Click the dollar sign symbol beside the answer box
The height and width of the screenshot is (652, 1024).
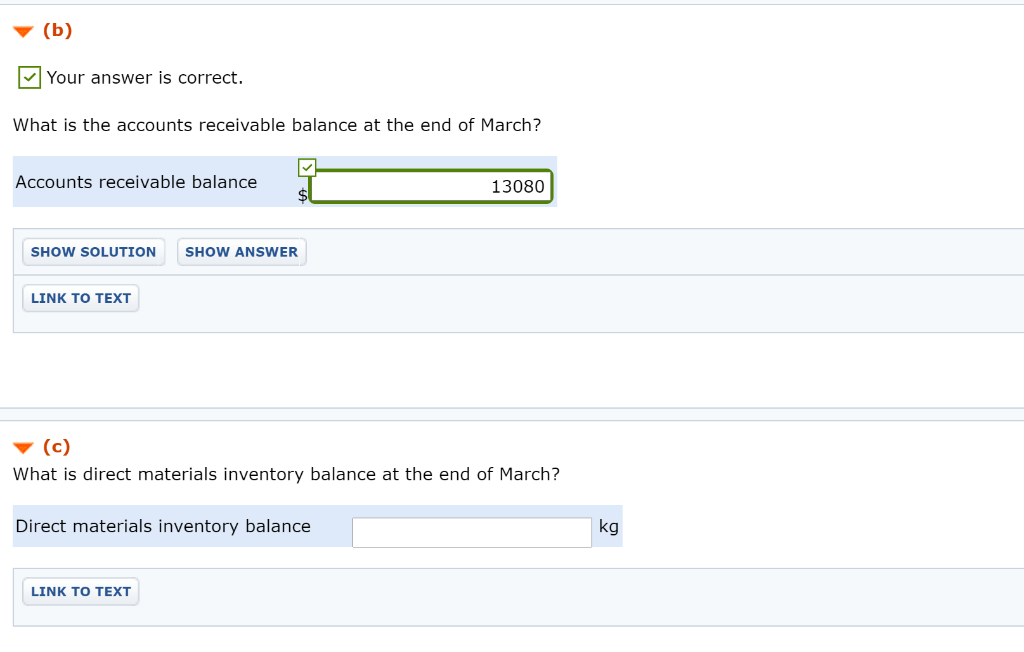pos(301,196)
